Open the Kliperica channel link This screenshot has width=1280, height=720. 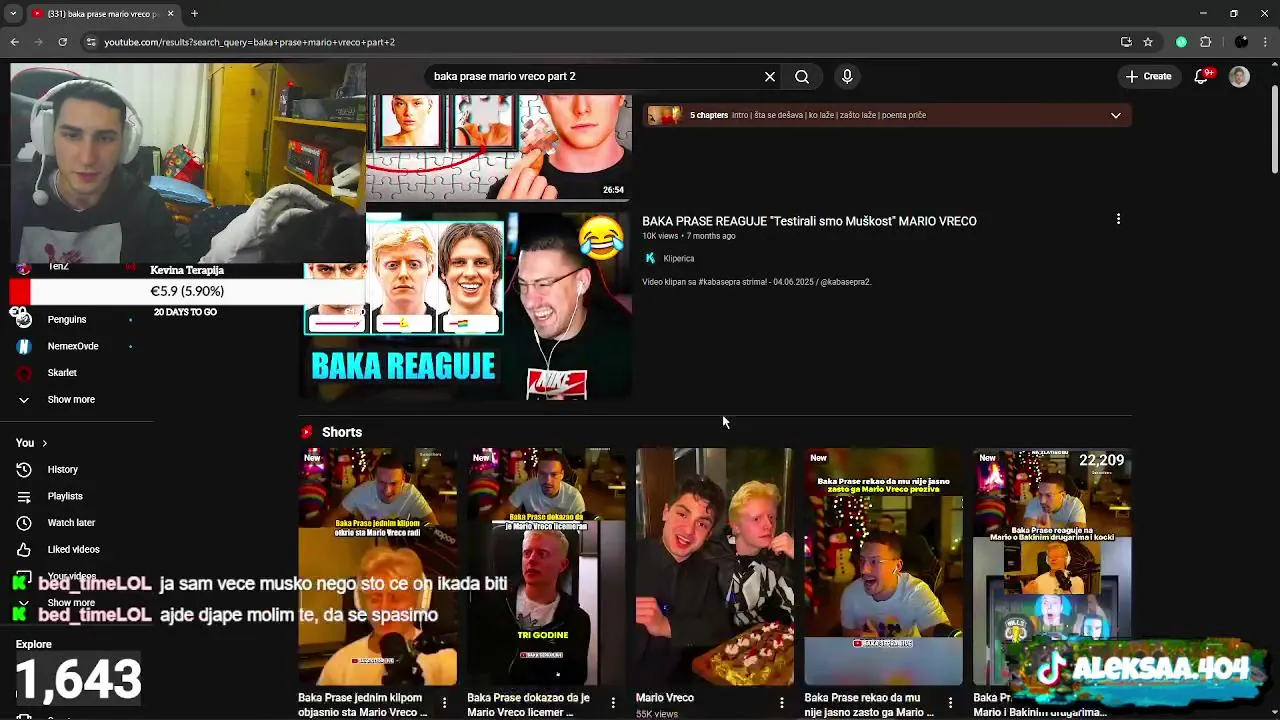[x=678, y=258]
